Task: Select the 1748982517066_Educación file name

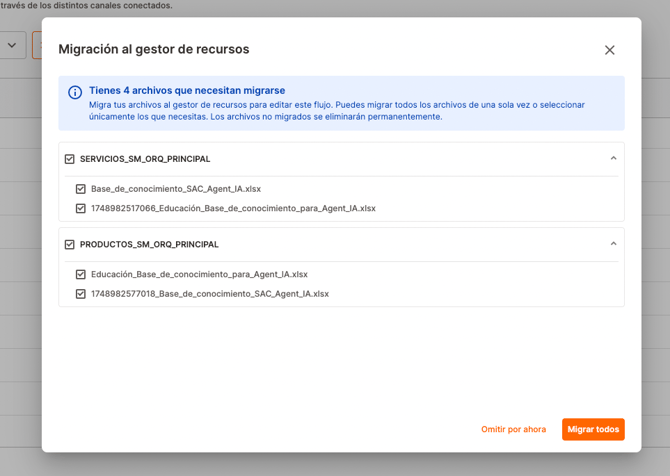Action: click(x=233, y=209)
